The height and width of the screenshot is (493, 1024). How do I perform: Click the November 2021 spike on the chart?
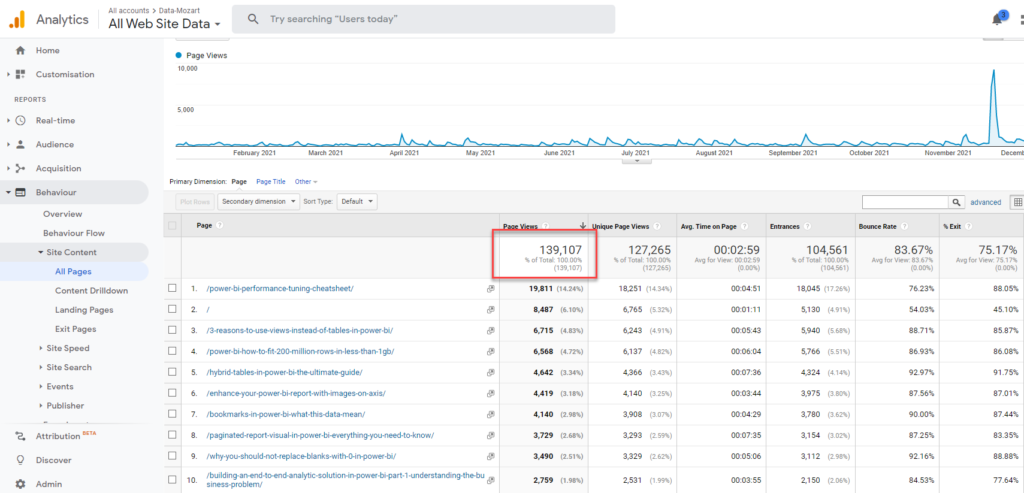click(993, 71)
